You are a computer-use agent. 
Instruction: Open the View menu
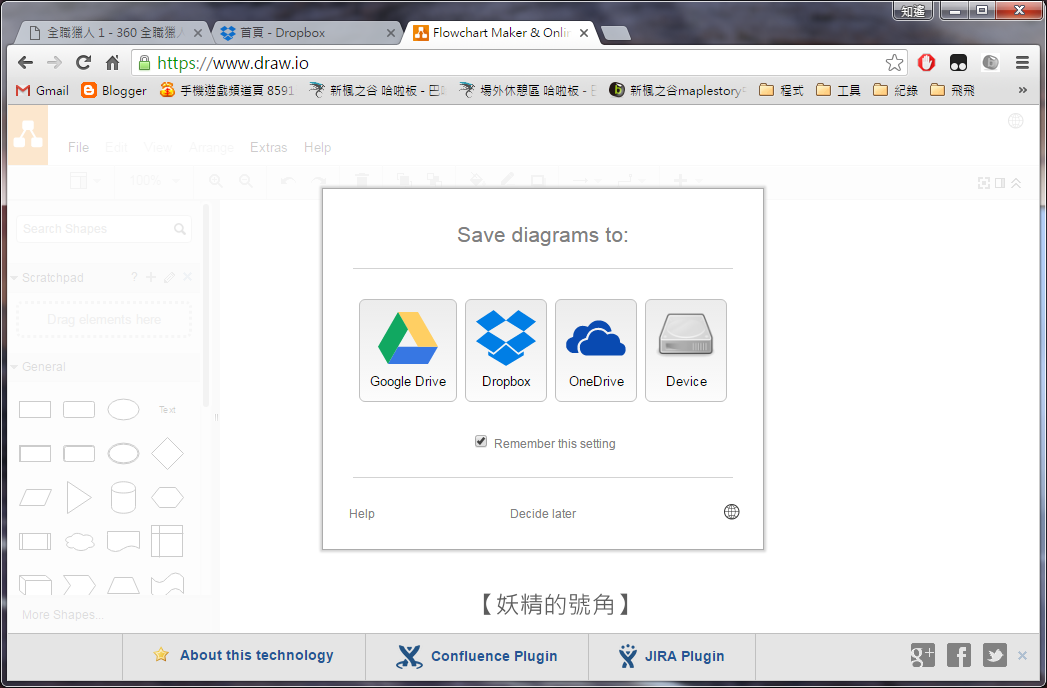158,148
